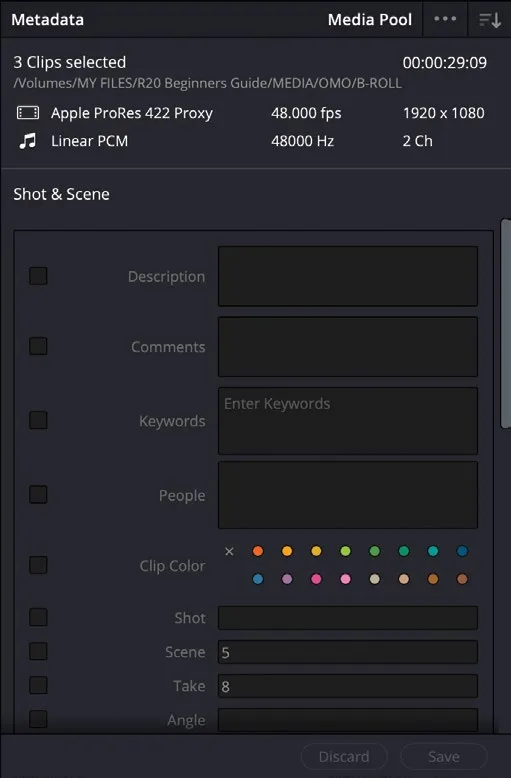Tick the Keywords checkbox

38,420
